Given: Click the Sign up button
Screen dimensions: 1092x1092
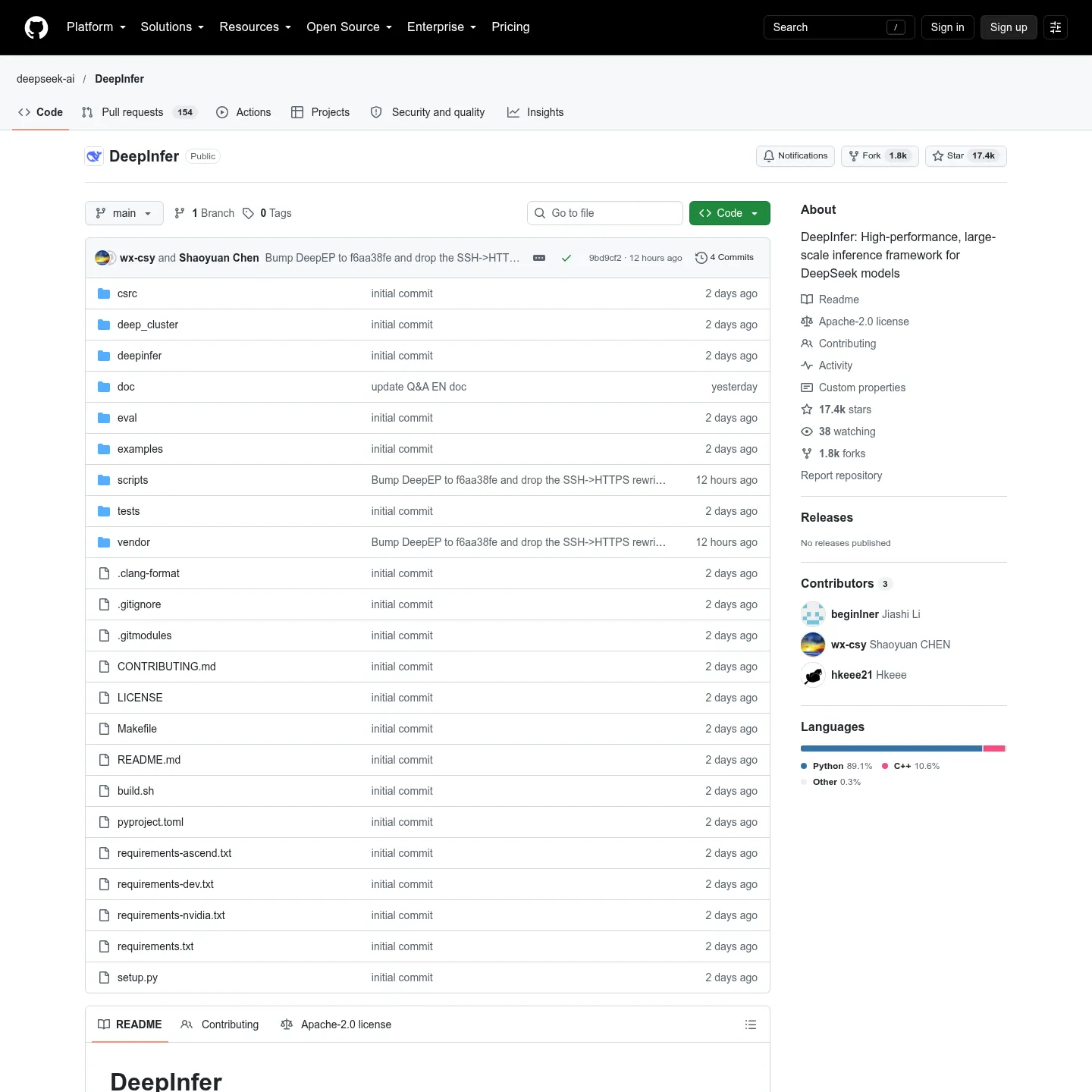Looking at the screenshot, I should point(1009,27).
